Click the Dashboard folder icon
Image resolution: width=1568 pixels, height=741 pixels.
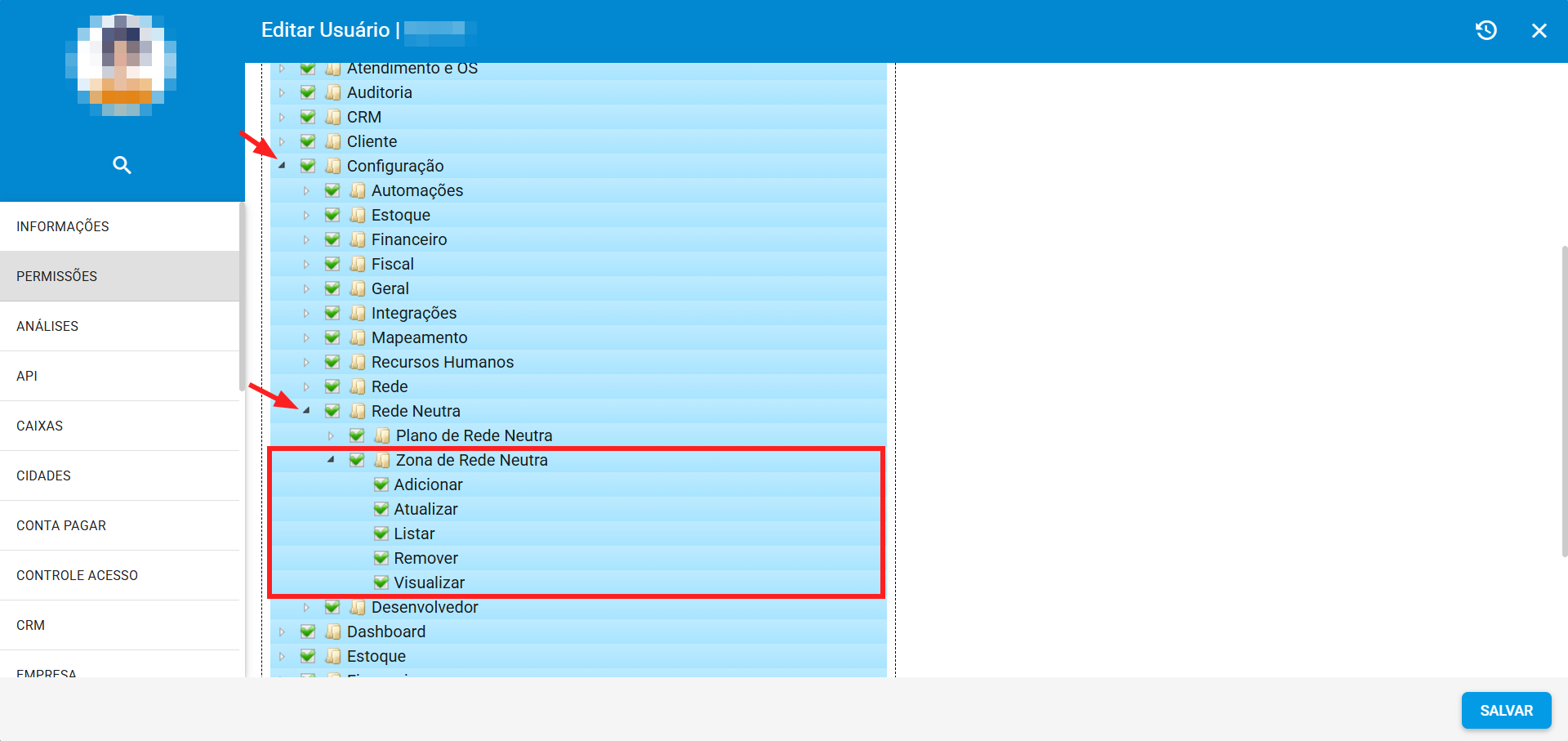coord(333,632)
